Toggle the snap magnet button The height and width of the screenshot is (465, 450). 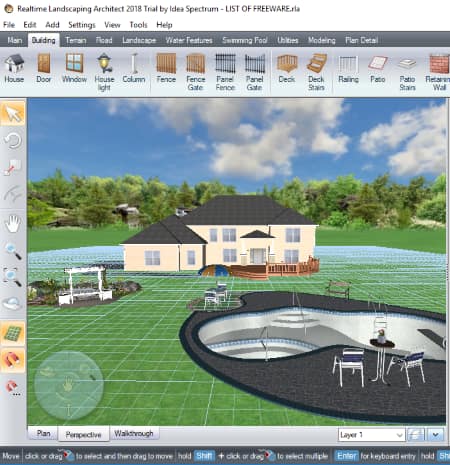point(13,360)
